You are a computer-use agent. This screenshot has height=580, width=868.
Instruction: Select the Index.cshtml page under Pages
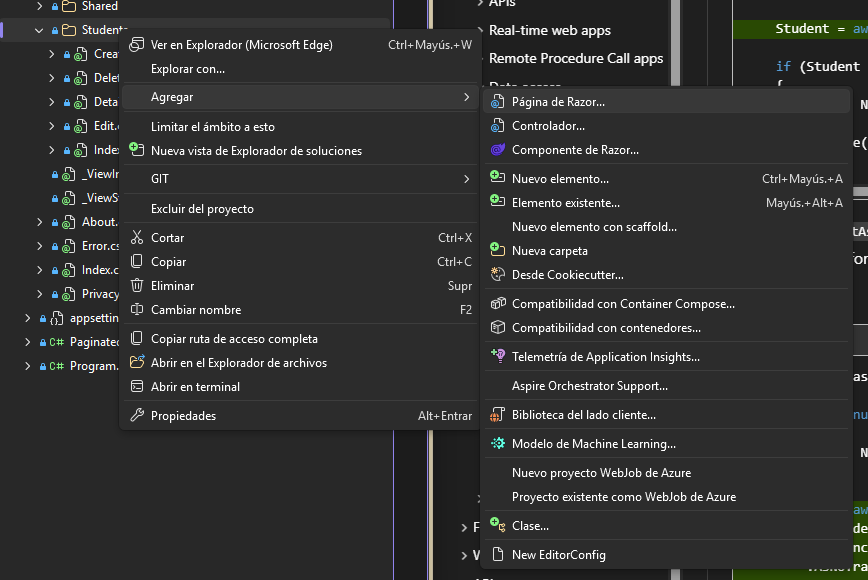point(100,270)
